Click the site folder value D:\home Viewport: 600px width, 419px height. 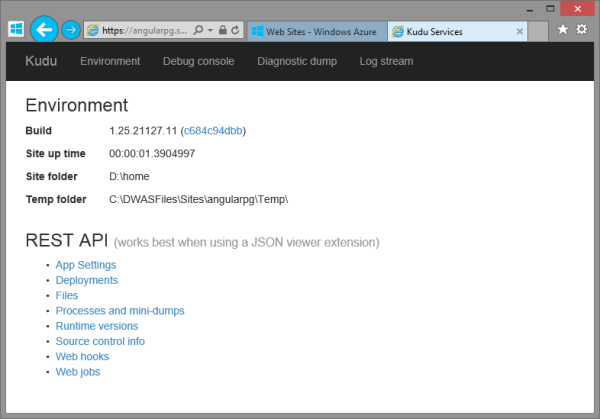[x=129, y=176]
